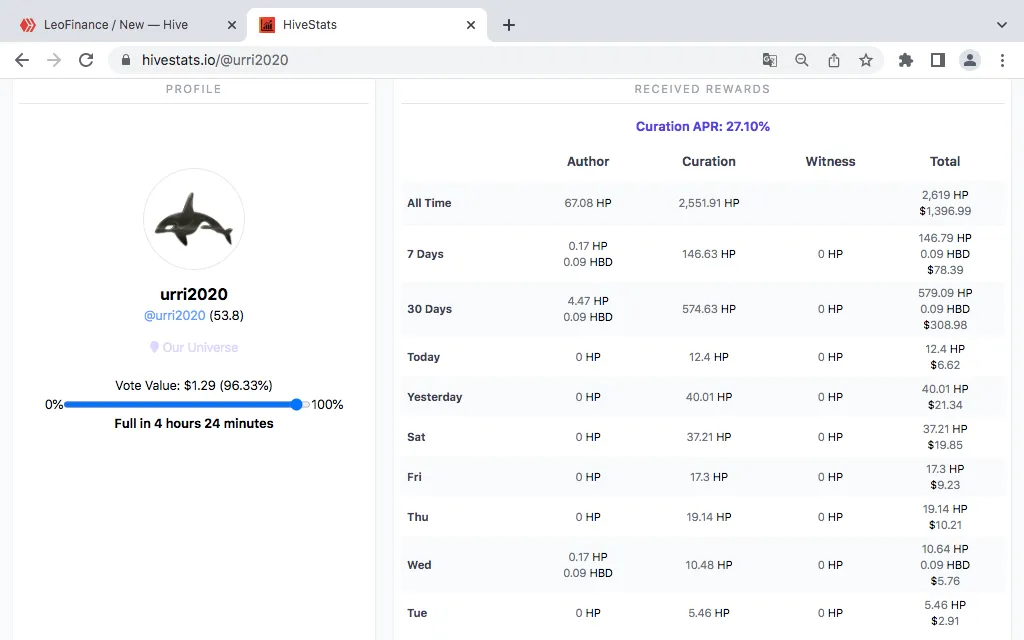Close the HiveStats tab
This screenshot has height=640, width=1024.
pyautogui.click(x=471, y=25)
